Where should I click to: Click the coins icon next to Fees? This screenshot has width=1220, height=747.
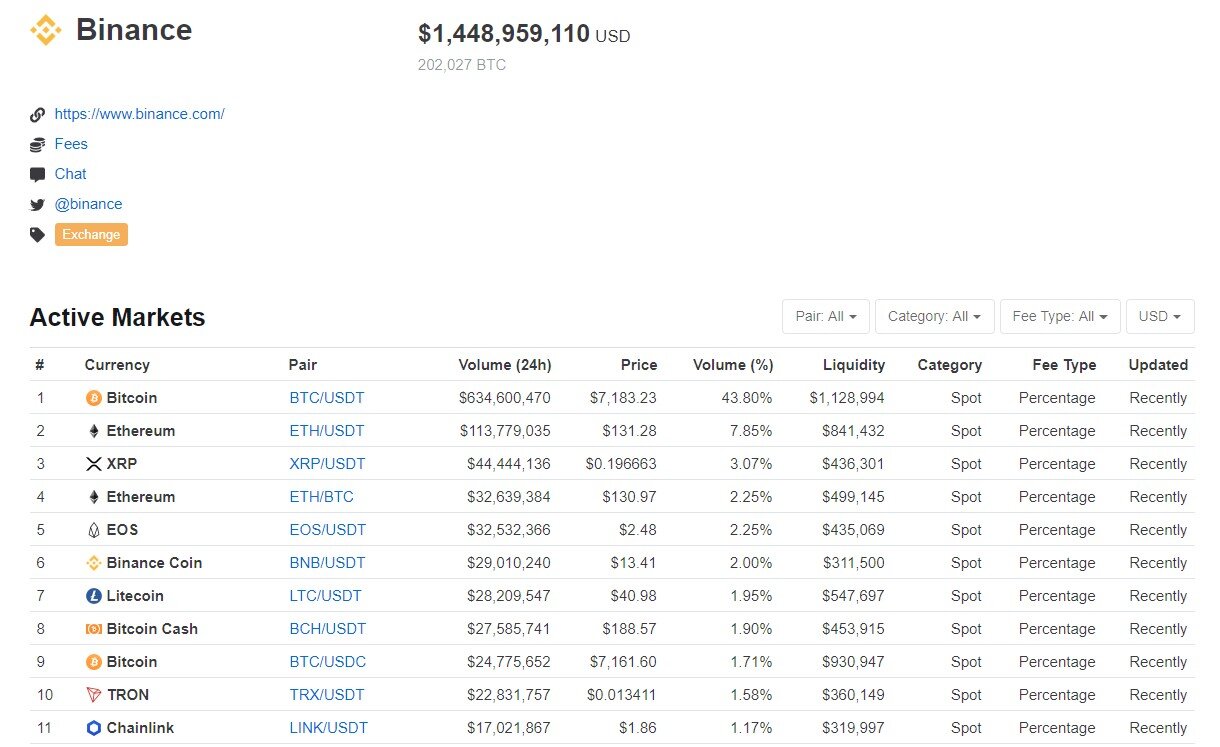tap(38, 145)
